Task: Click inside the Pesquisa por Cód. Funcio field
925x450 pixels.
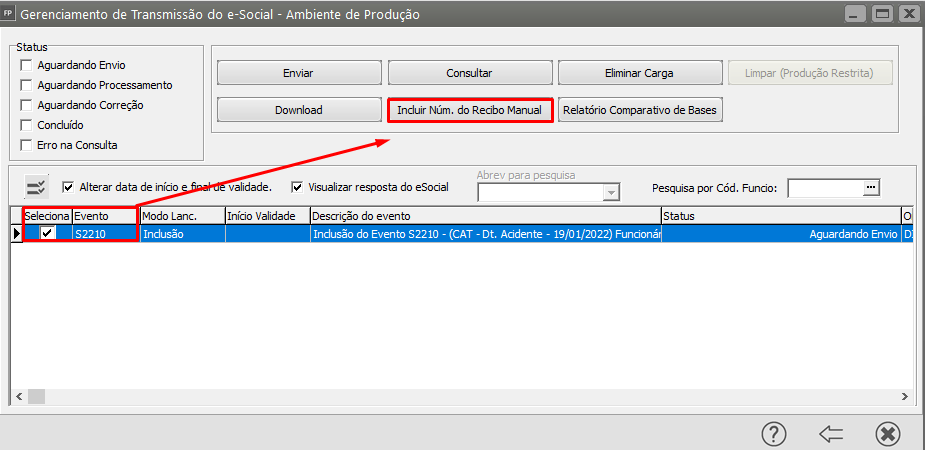Action: click(x=825, y=188)
